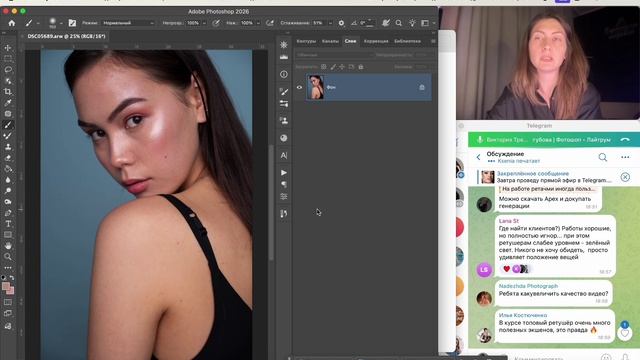
Task: Click the foreground color swatch
Action: click(x=6, y=287)
